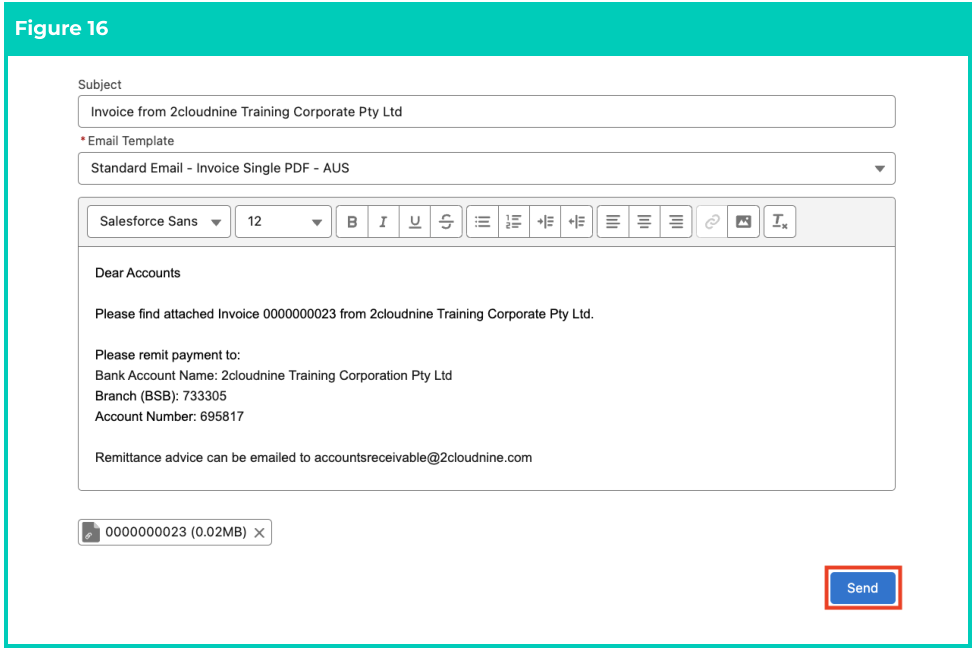Click the 'Please find attached Invoice' line
This screenshot has height=652, width=976.
(344, 314)
